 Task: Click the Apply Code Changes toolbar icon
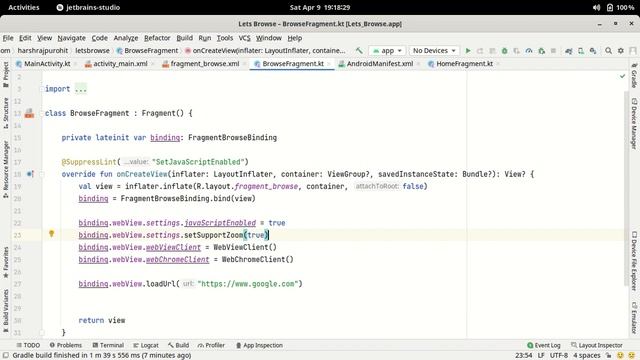493,51
